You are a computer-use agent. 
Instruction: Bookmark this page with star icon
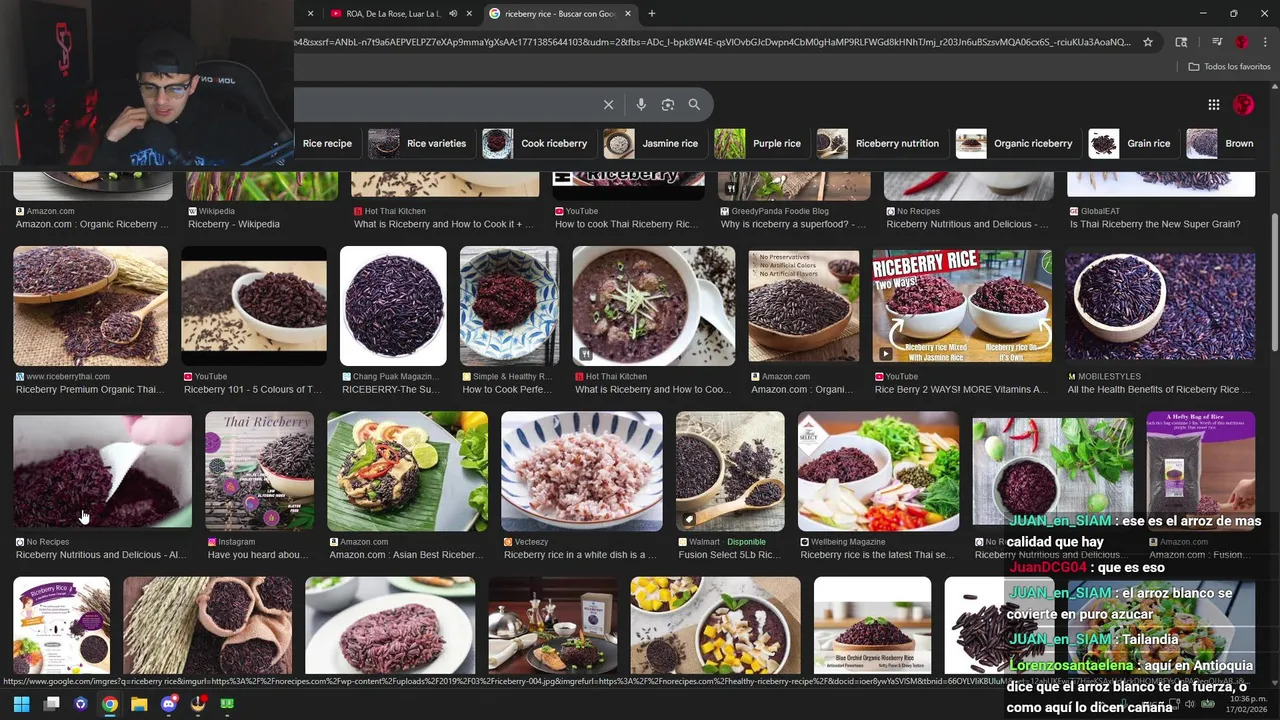point(1148,42)
